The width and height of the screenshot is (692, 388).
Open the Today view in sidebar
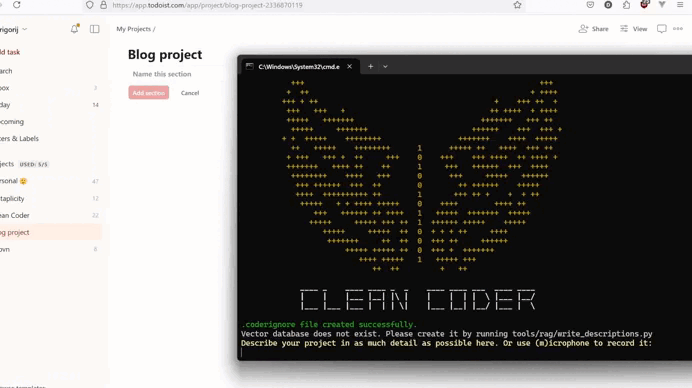pyautogui.click(x=5, y=105)
